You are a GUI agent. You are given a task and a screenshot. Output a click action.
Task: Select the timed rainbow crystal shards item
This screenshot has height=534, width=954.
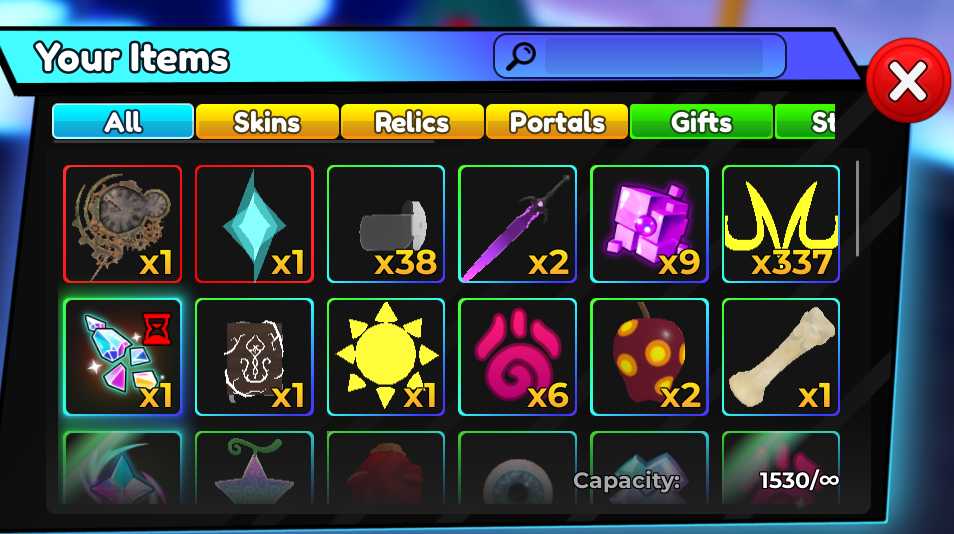click(122, 357)
